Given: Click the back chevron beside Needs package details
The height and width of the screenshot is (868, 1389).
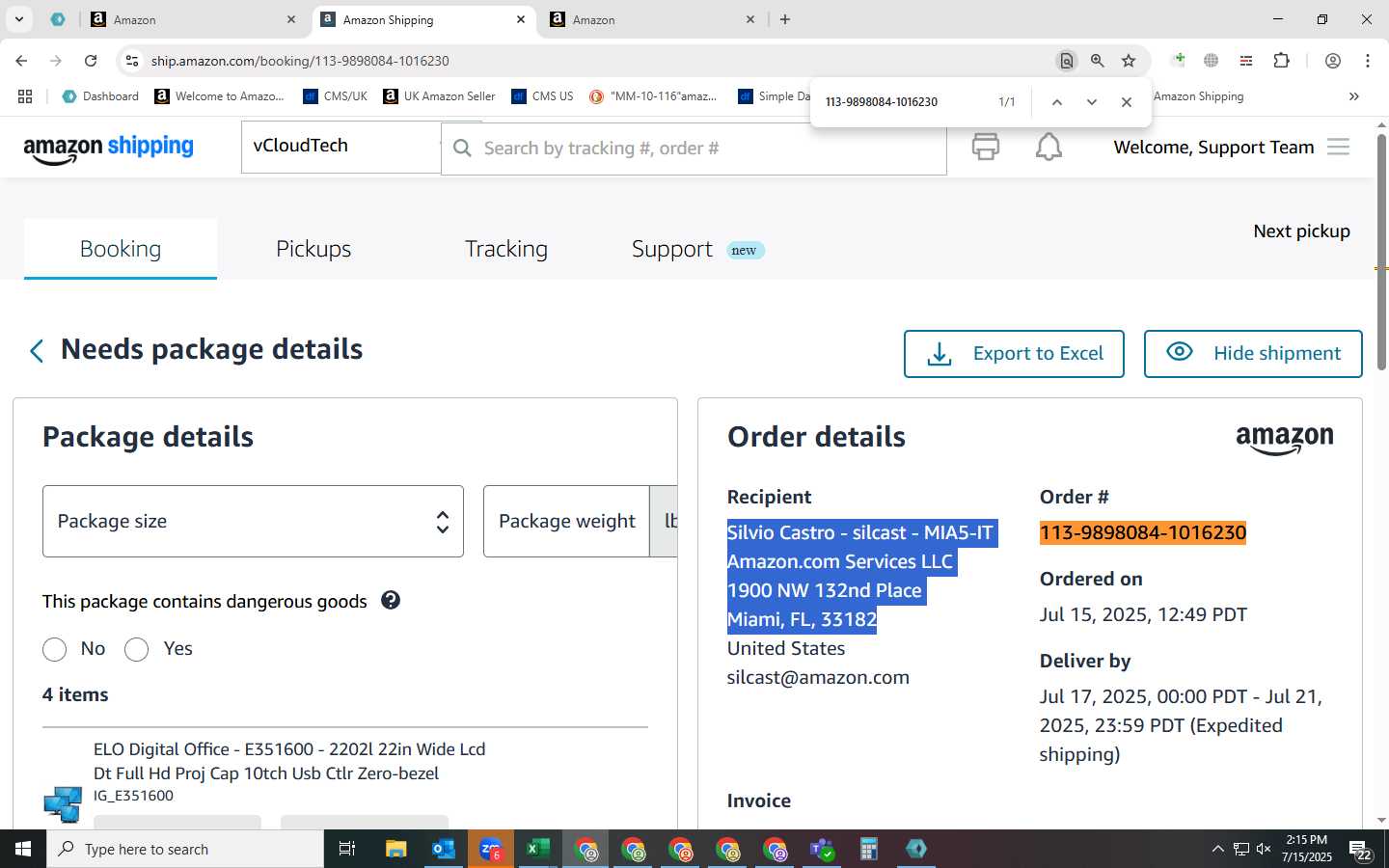Looking at the screenshot, I should 37,351.
